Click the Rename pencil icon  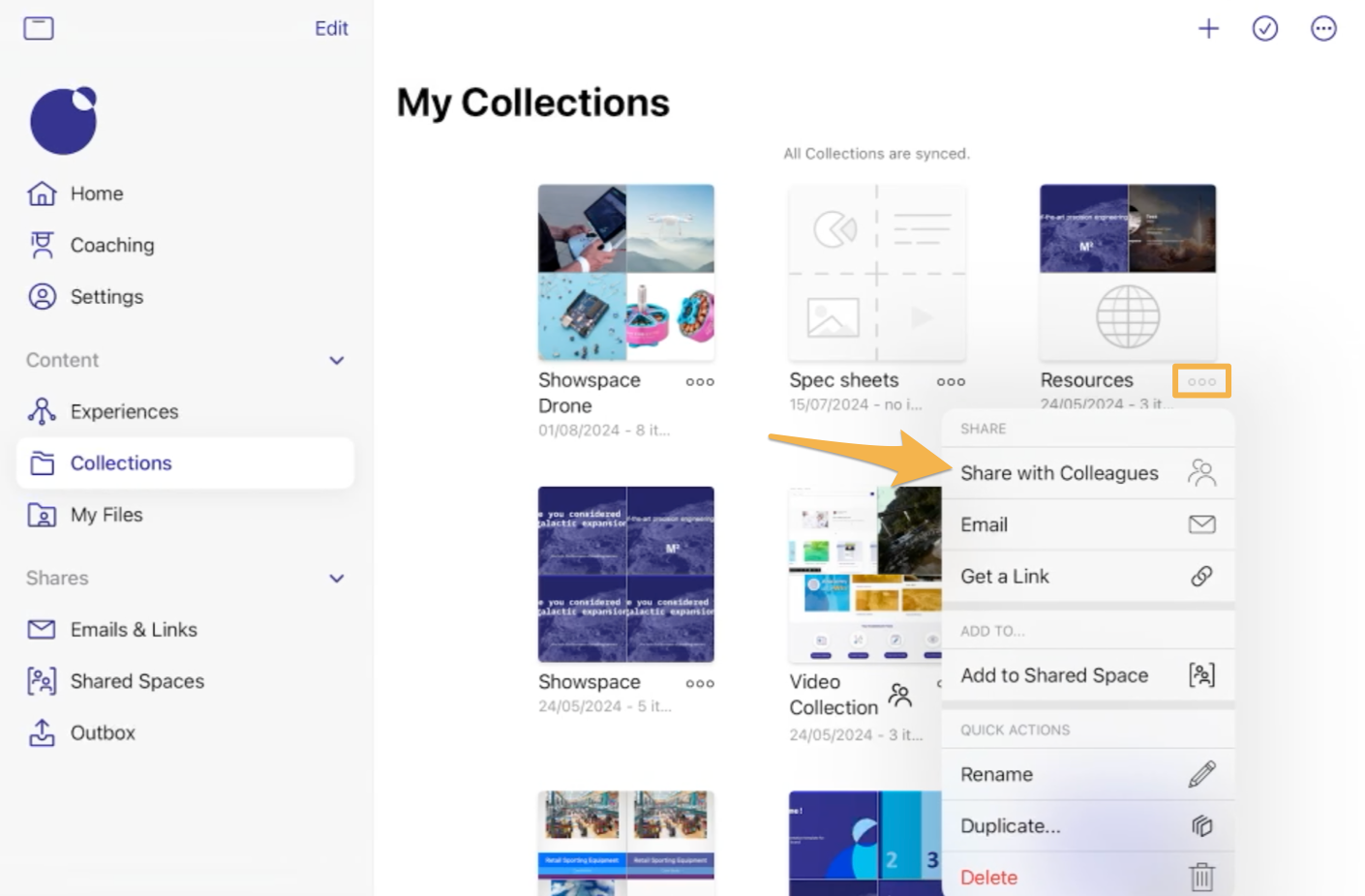[x=1201, y=774]
